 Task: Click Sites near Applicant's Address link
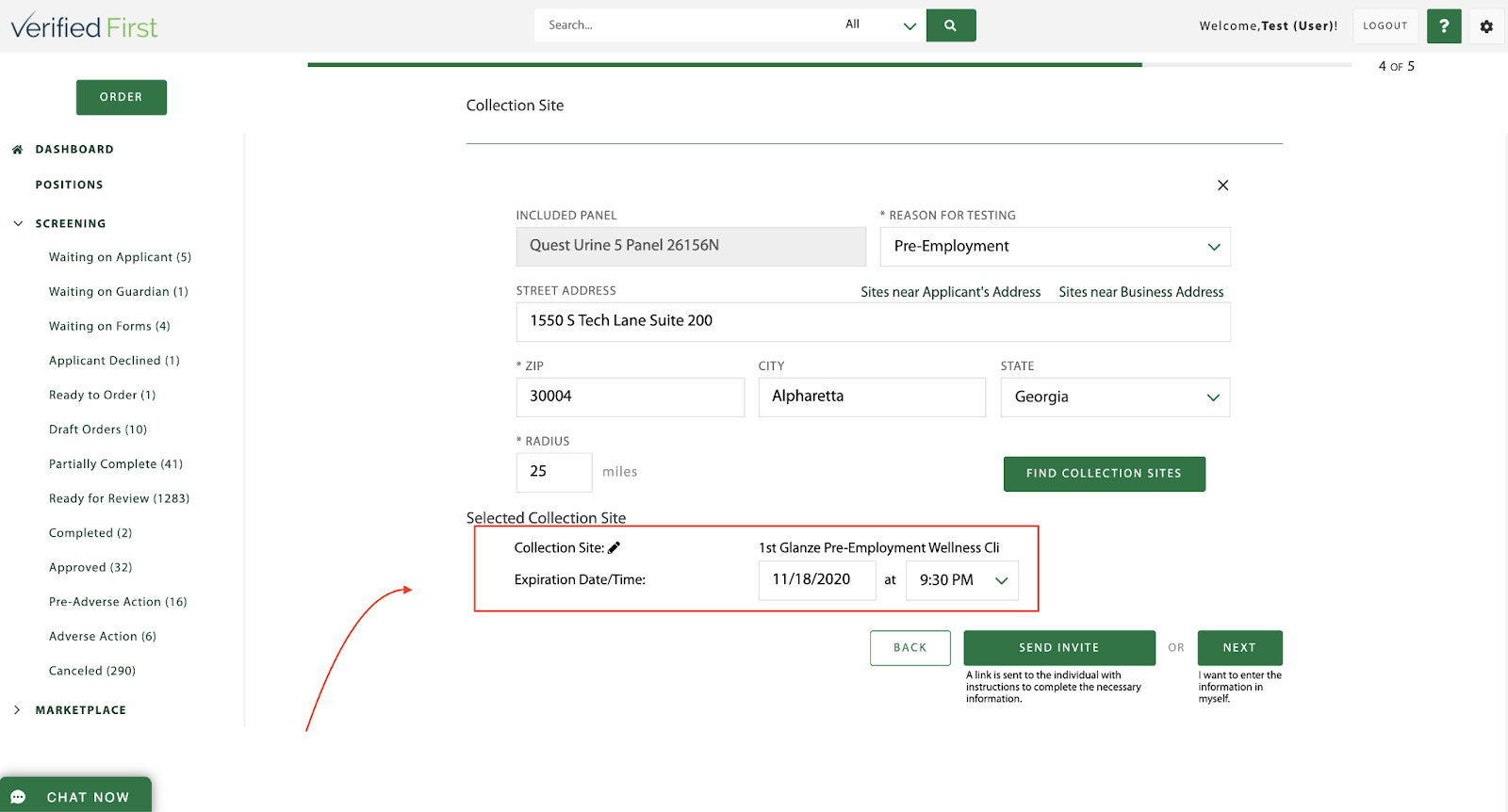click(x=950, y=292)
